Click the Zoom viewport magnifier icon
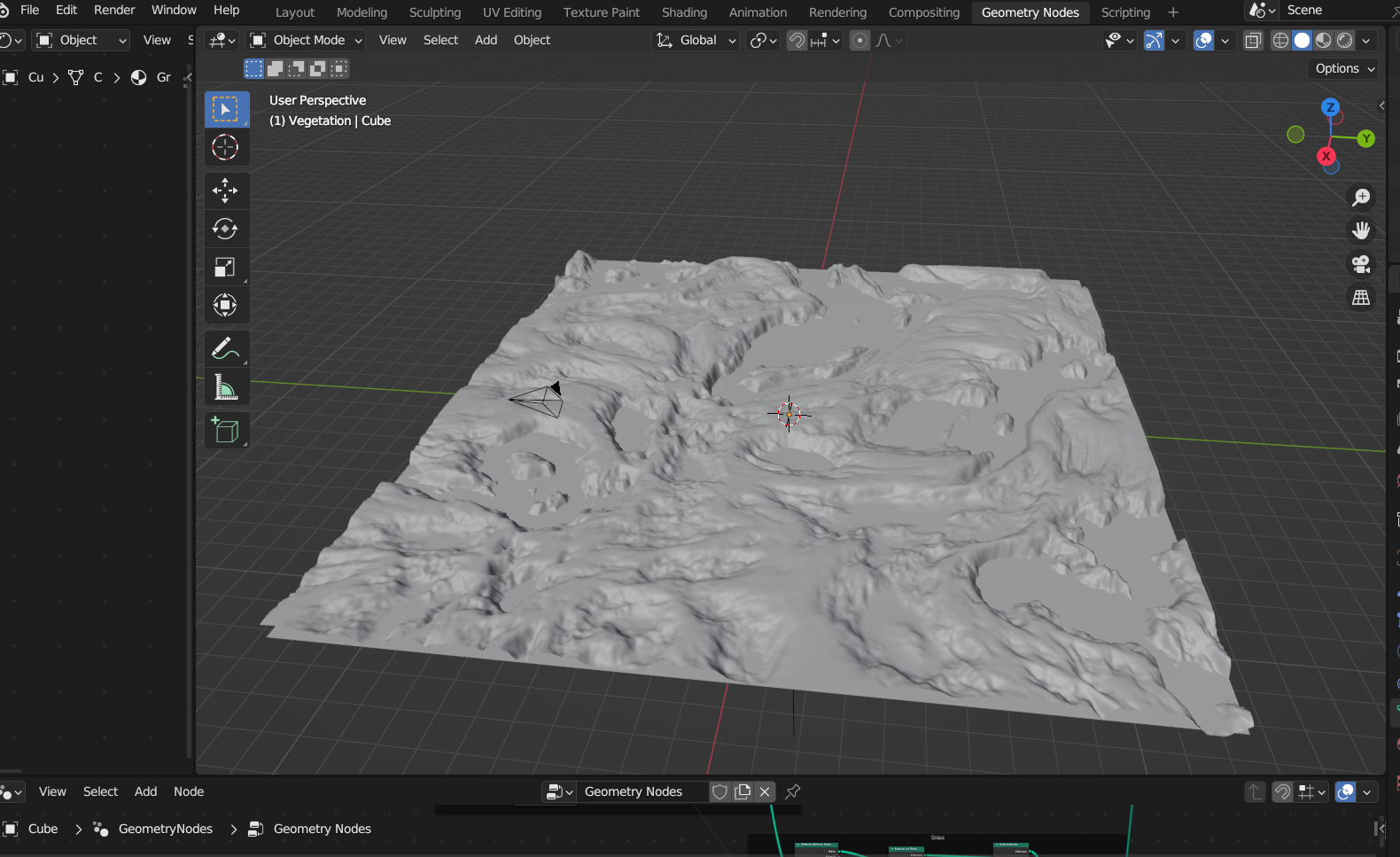1400x857 pixels. pos(1361,197)
